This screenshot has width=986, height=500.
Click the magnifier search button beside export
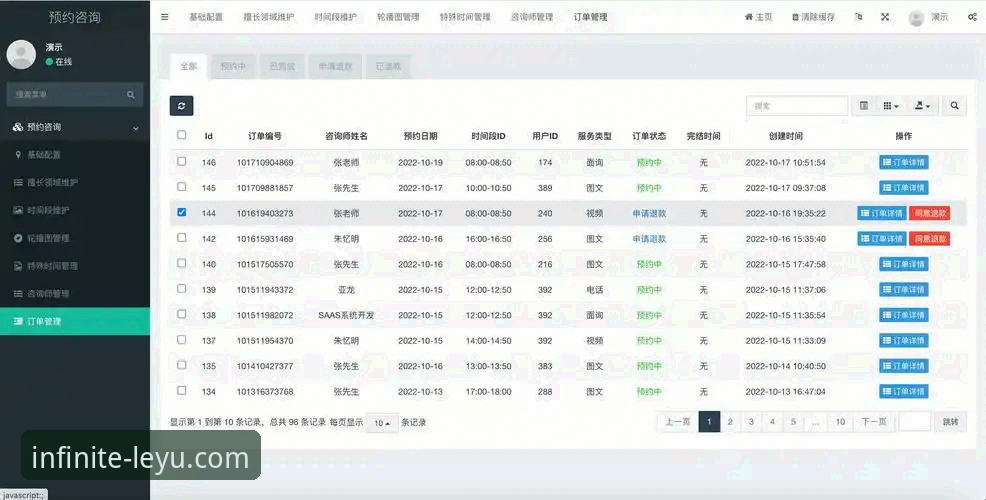(x=955, y=106)
